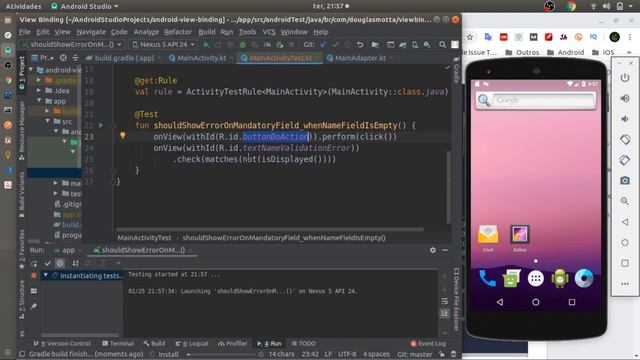Zoom the emulator display with magnifier

pos(625,201)
